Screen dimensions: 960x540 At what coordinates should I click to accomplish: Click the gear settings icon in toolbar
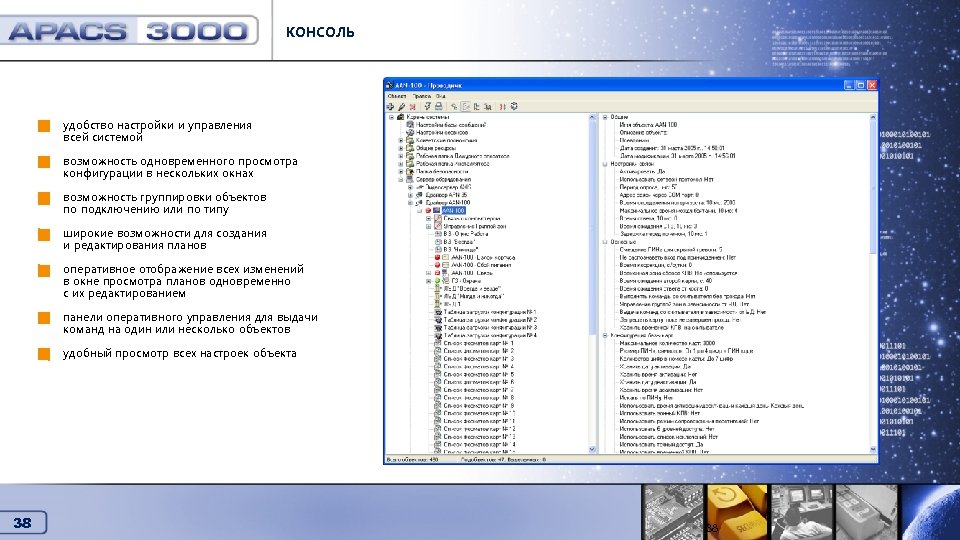(514, 107)
